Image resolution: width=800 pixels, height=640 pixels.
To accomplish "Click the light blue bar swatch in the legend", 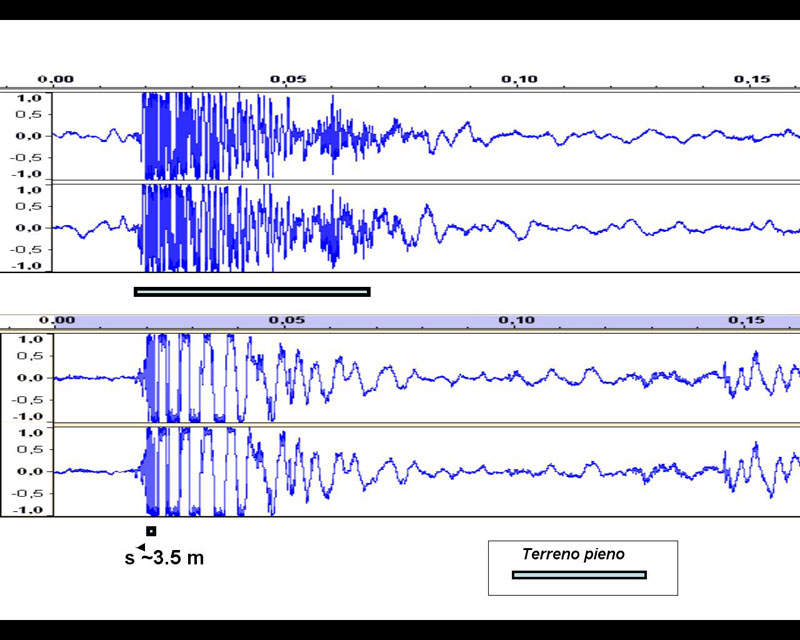I will (579, 575).
